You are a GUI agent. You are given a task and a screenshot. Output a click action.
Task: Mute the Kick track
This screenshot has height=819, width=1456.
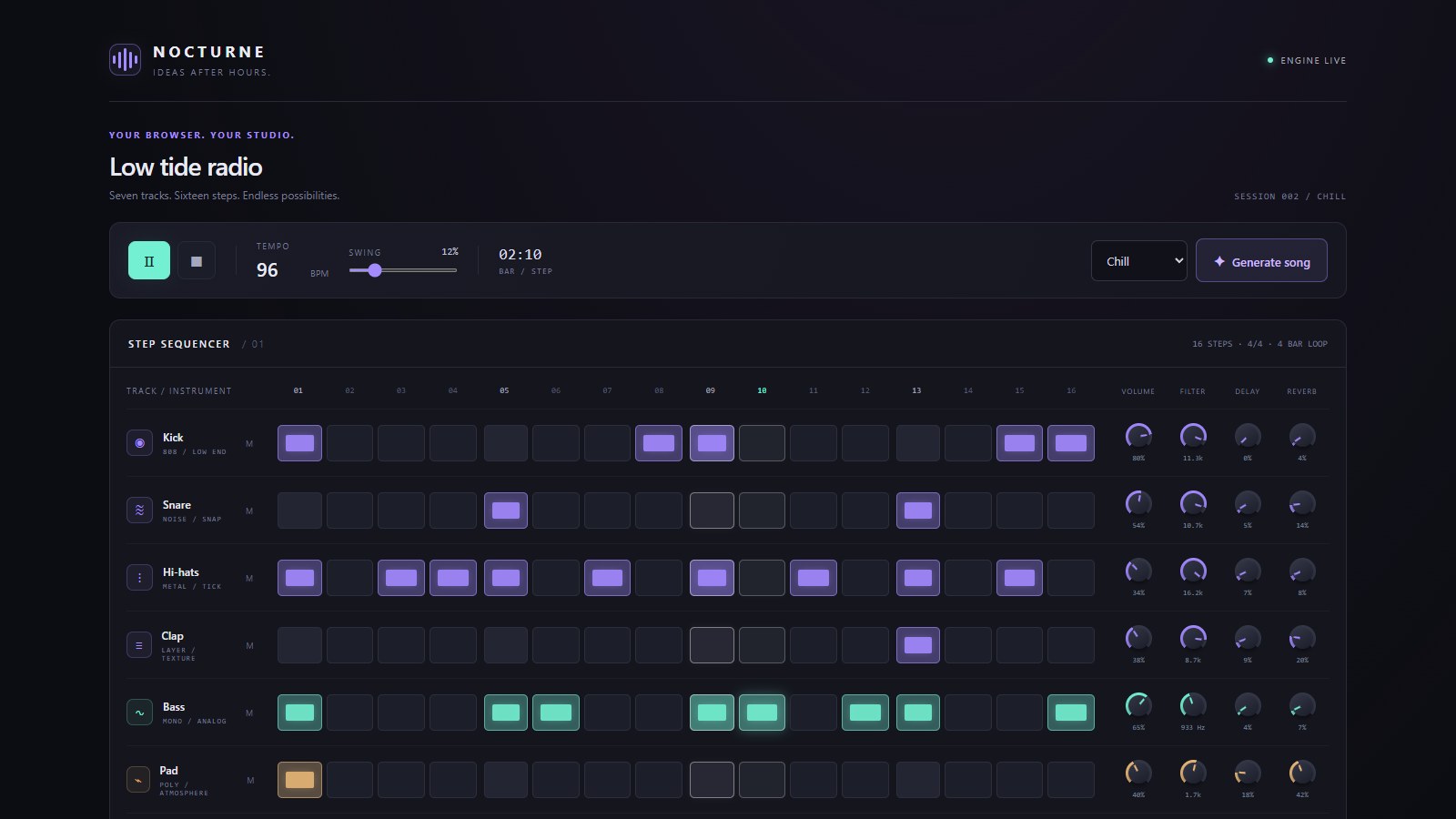[x=249, y=444]
